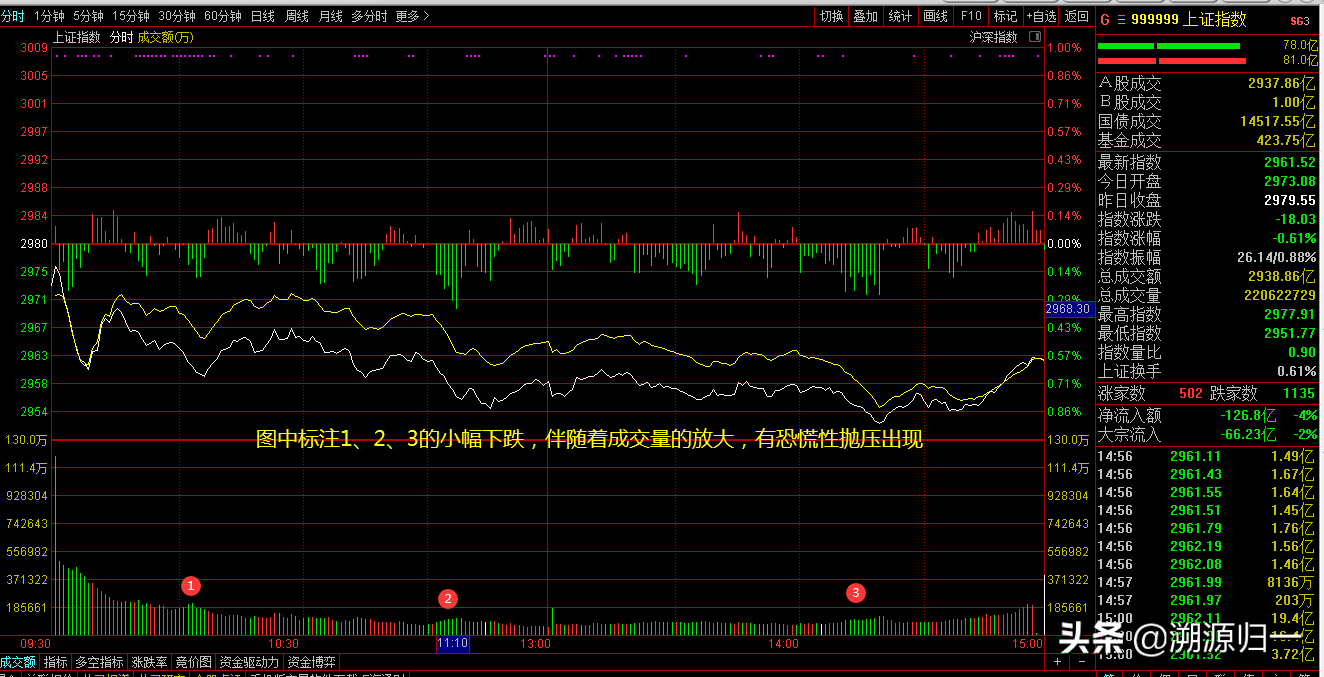This screenshot has width=1324, height=677.
Task: Toggle the 标记 mark option
Action: click(1005, 16)
